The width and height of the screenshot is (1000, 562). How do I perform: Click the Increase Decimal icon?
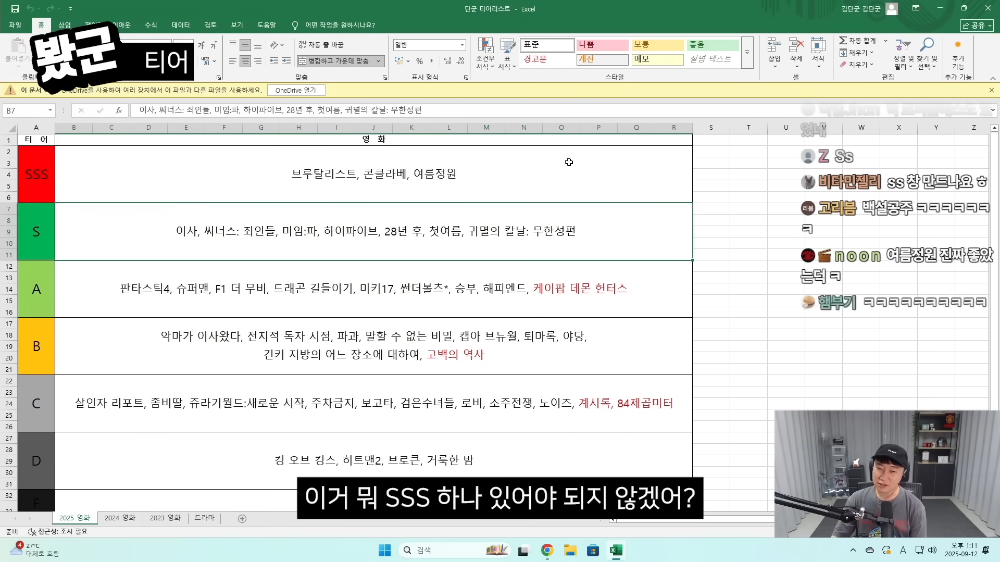447,61
